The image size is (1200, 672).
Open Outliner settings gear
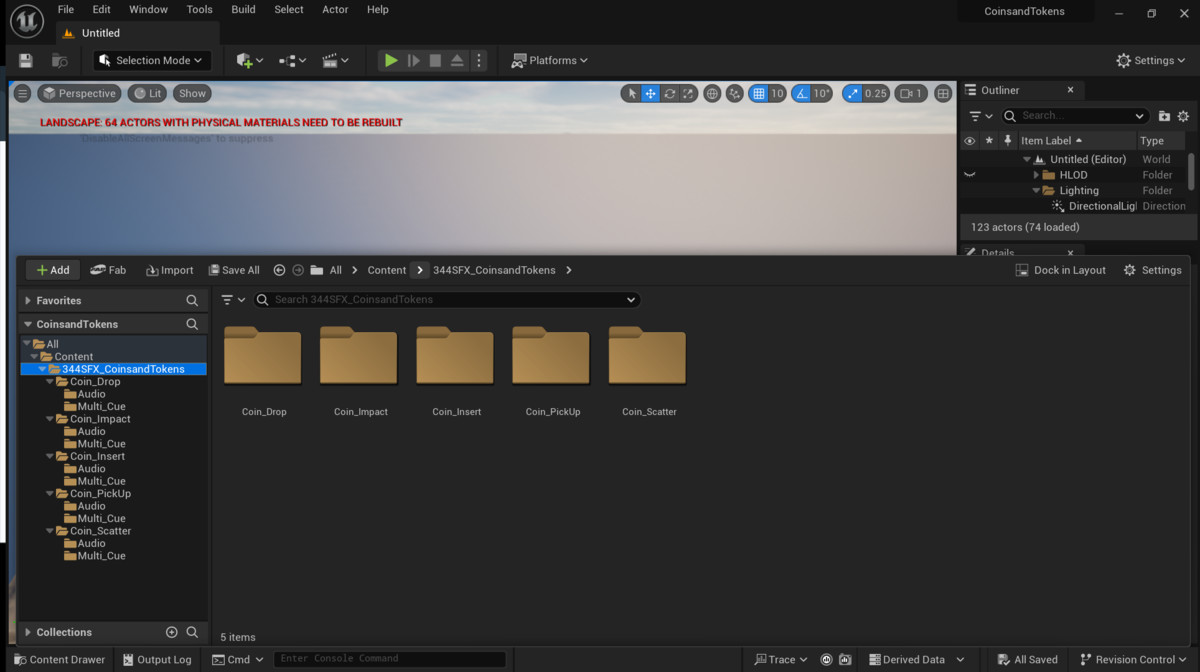pos(1184,116)
